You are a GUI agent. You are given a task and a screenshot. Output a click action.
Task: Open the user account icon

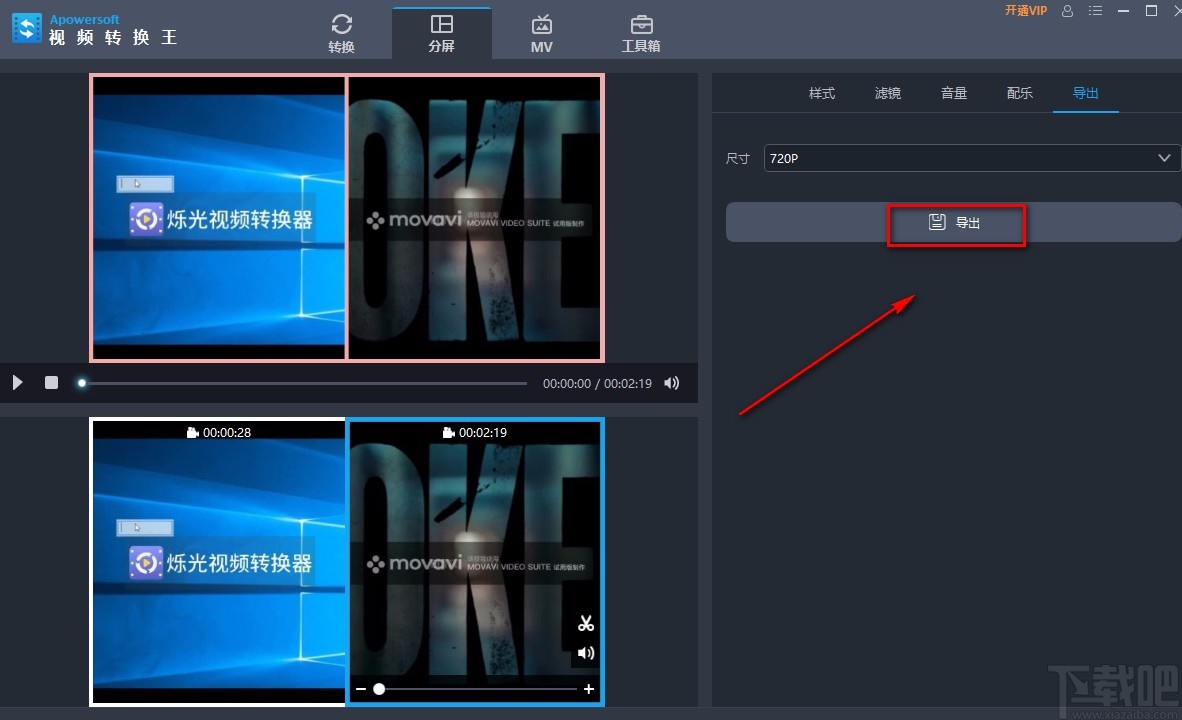1068,11
